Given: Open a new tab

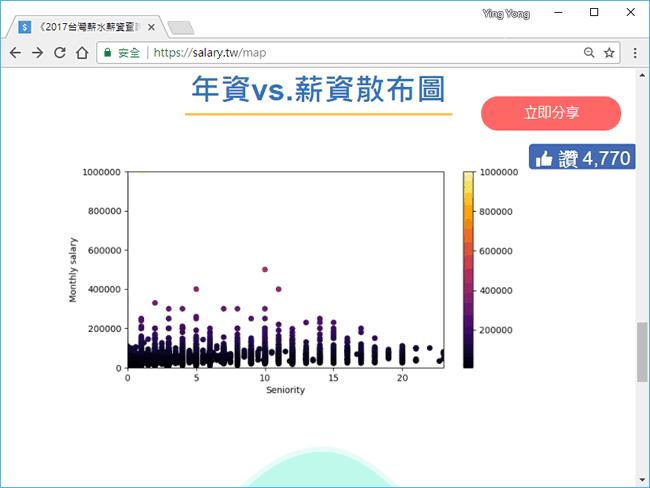Looking at the screenshot, I should point(181,28).
